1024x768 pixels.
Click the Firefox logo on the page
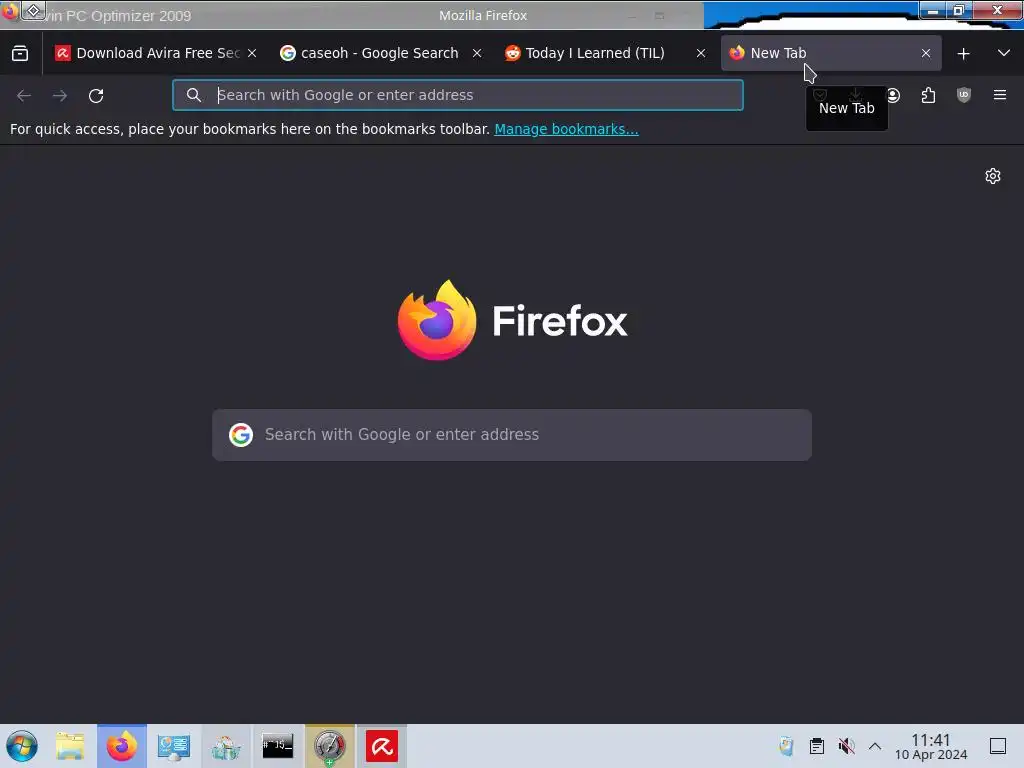(512, 320)
